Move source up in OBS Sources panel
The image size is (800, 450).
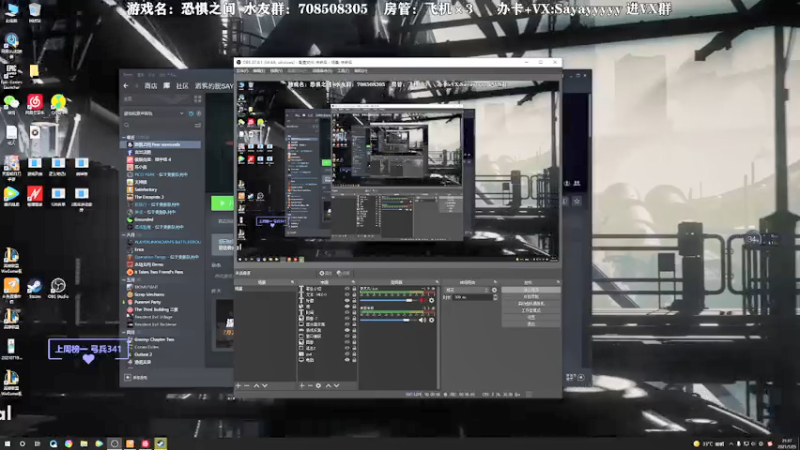(x=328, y=386)
